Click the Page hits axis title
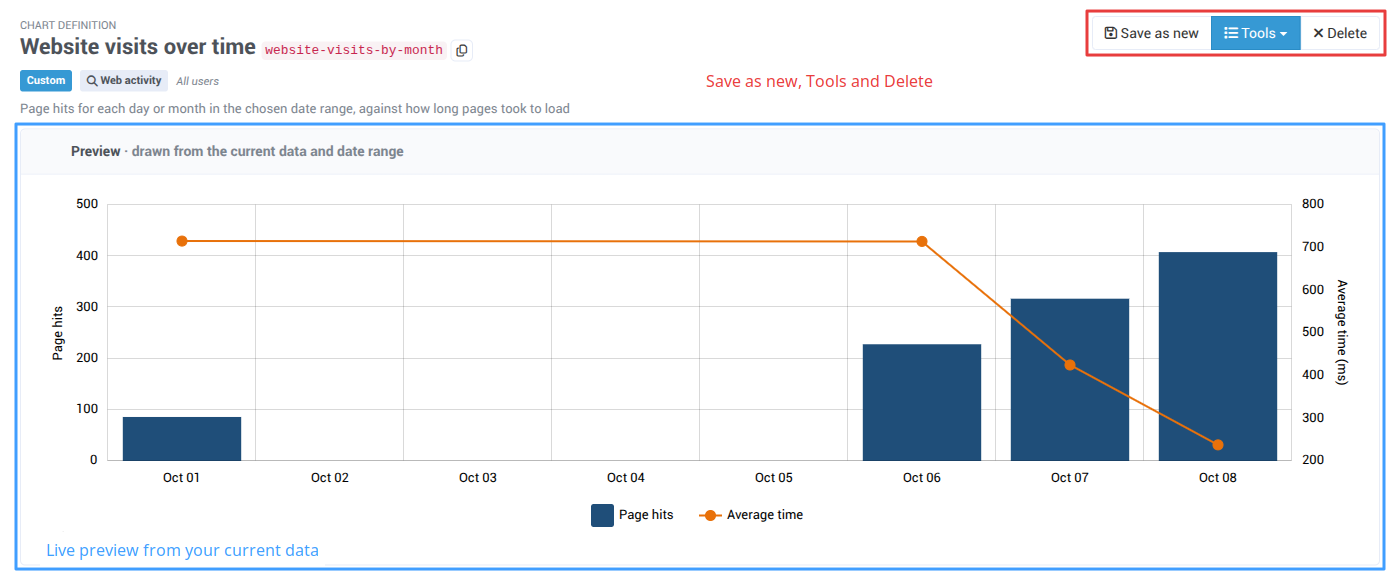Screen dimensions: 1400x582 pos(58,332)
